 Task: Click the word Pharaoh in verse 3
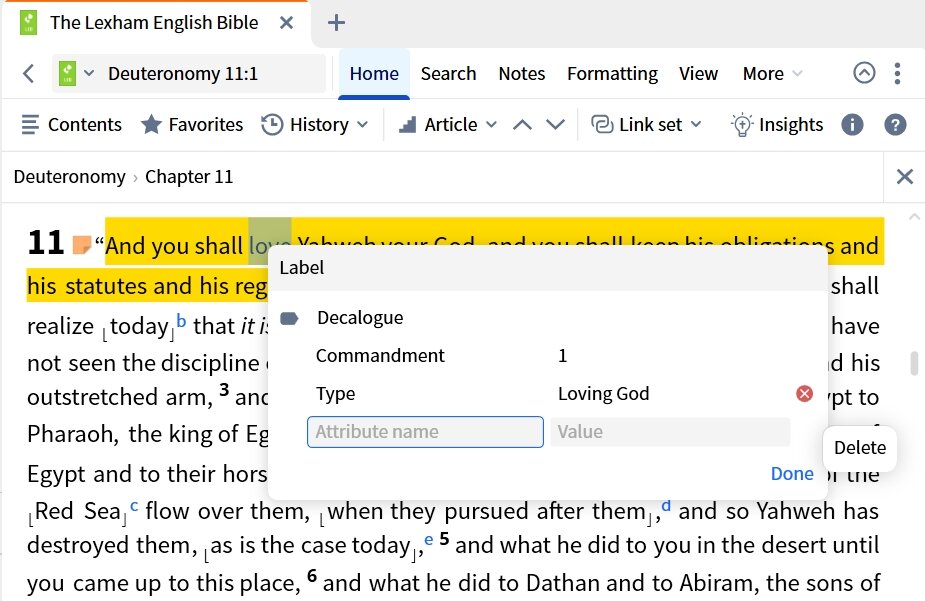click(x=71, y=434)
